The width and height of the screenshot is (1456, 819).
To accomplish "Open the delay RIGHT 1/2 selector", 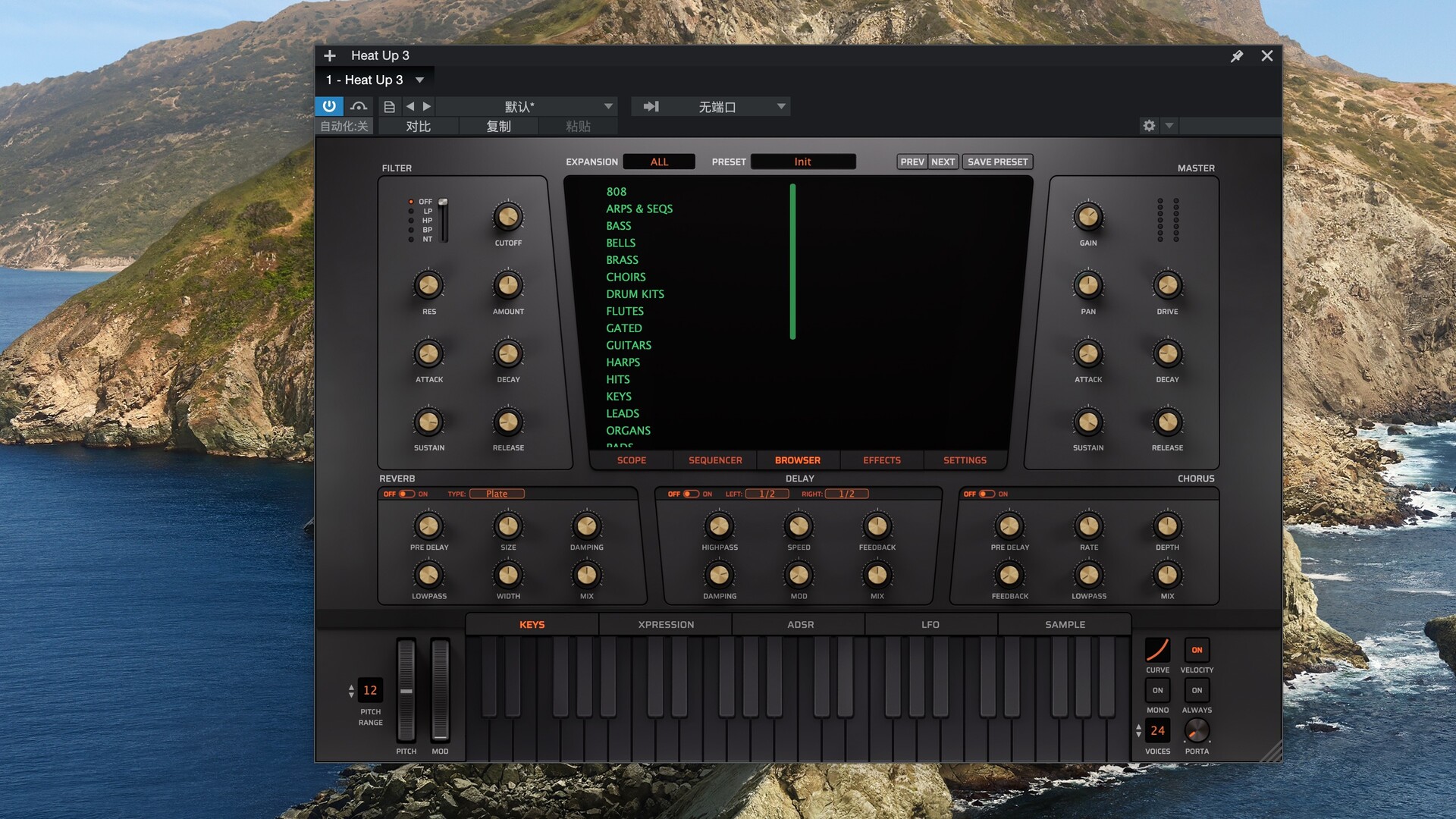I will tap(846, 494).
